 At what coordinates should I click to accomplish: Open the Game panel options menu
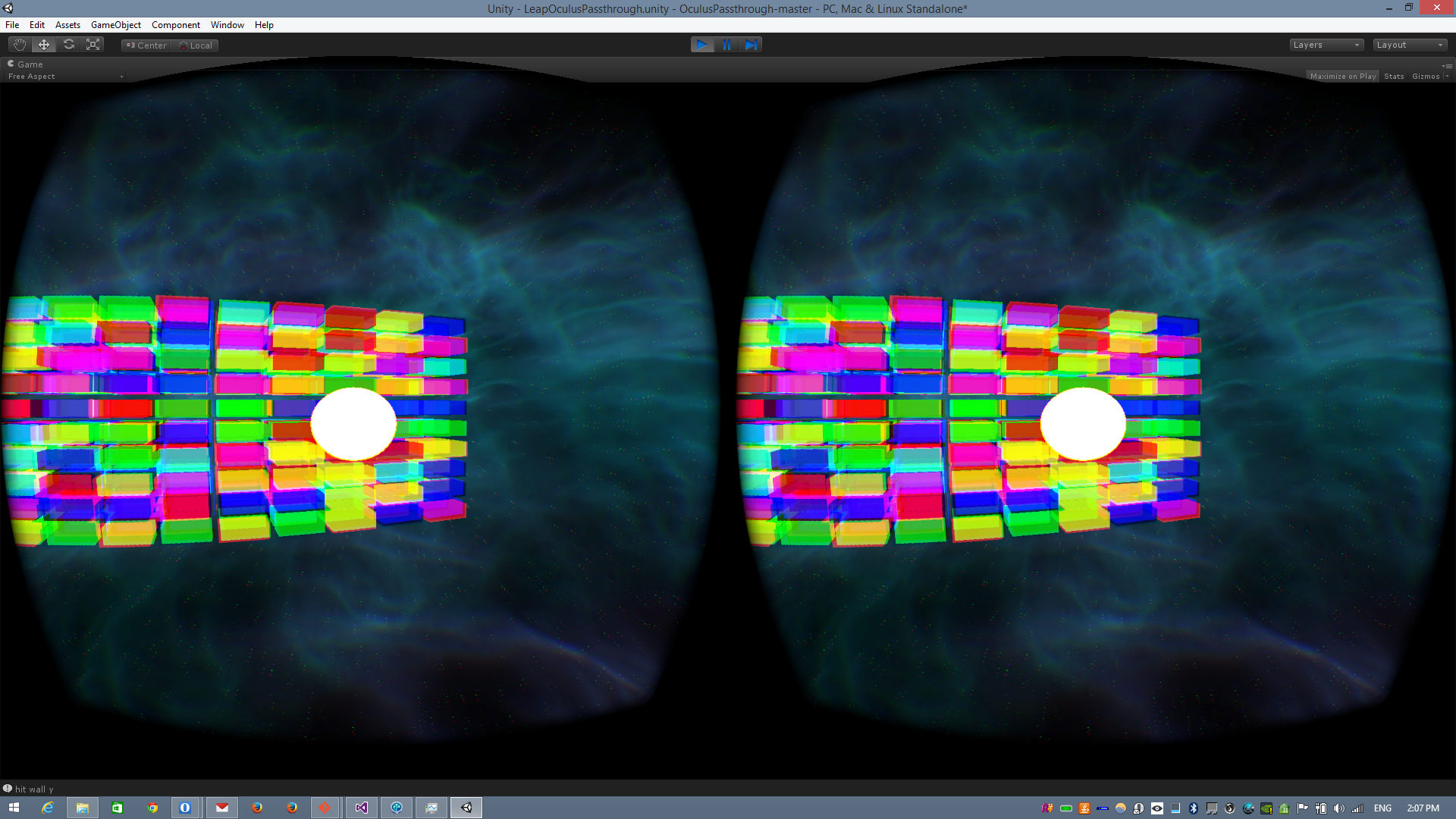1447,66
